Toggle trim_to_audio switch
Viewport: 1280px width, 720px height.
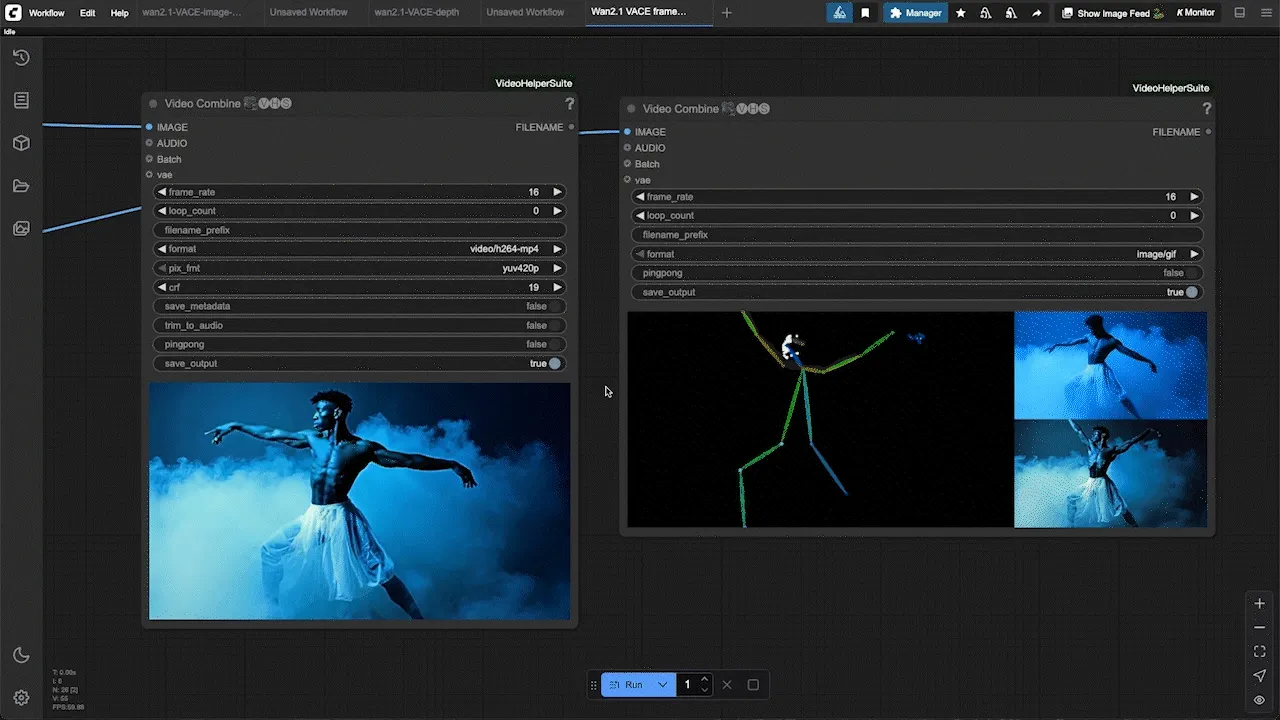tap(360, 325)
